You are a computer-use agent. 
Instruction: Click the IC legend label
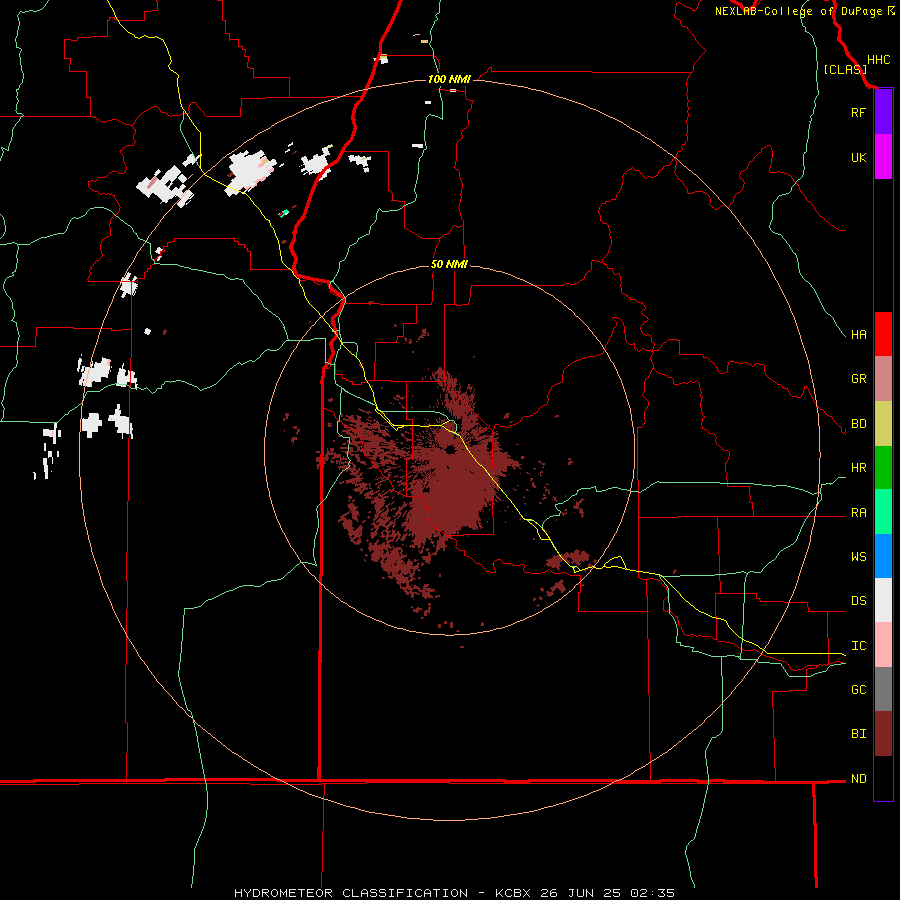[x=858, y=646]
